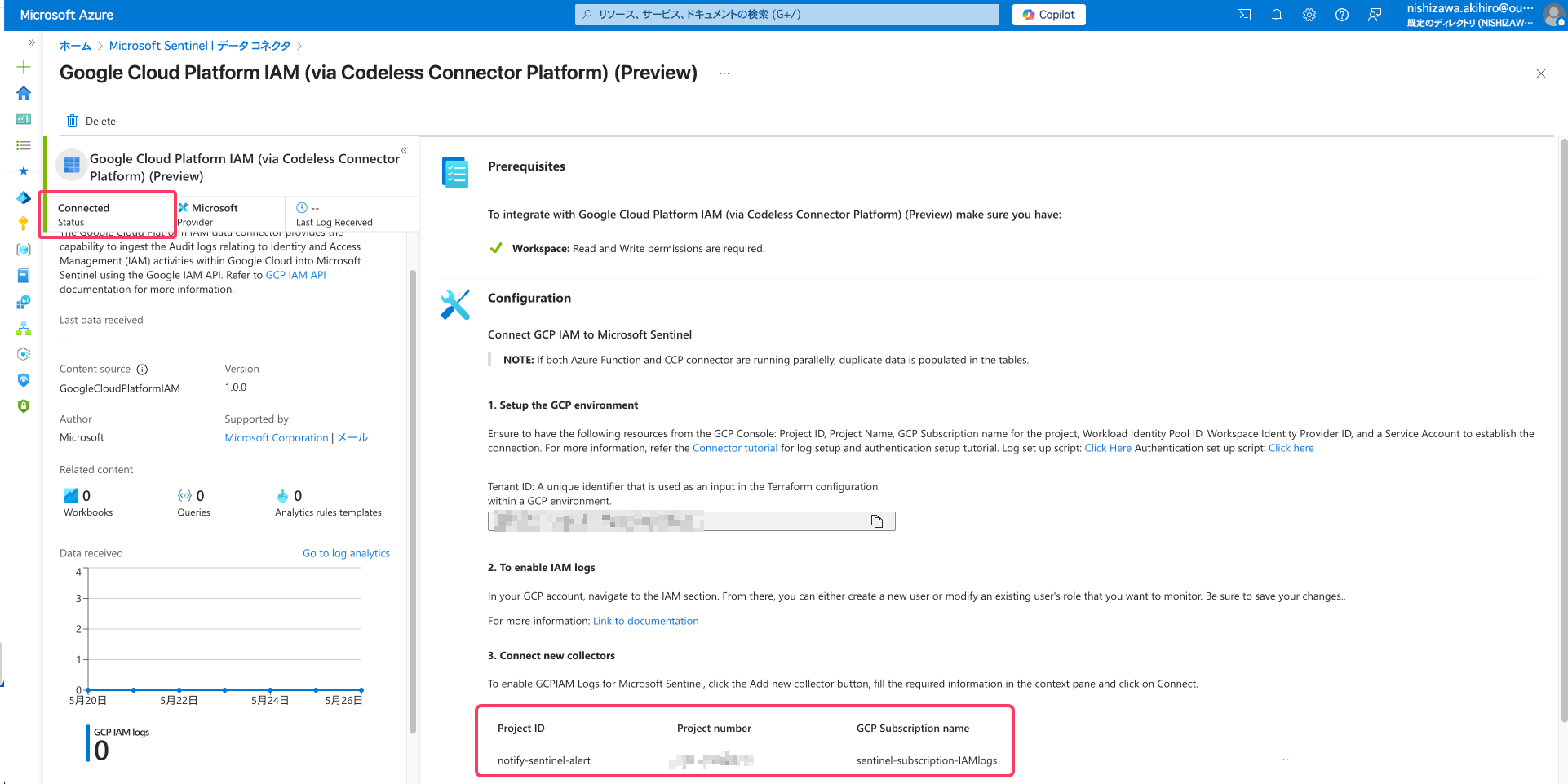Viewport: 1568px width, 784px height.
Task: Click the Queries count icon
Action: (185, 496)
